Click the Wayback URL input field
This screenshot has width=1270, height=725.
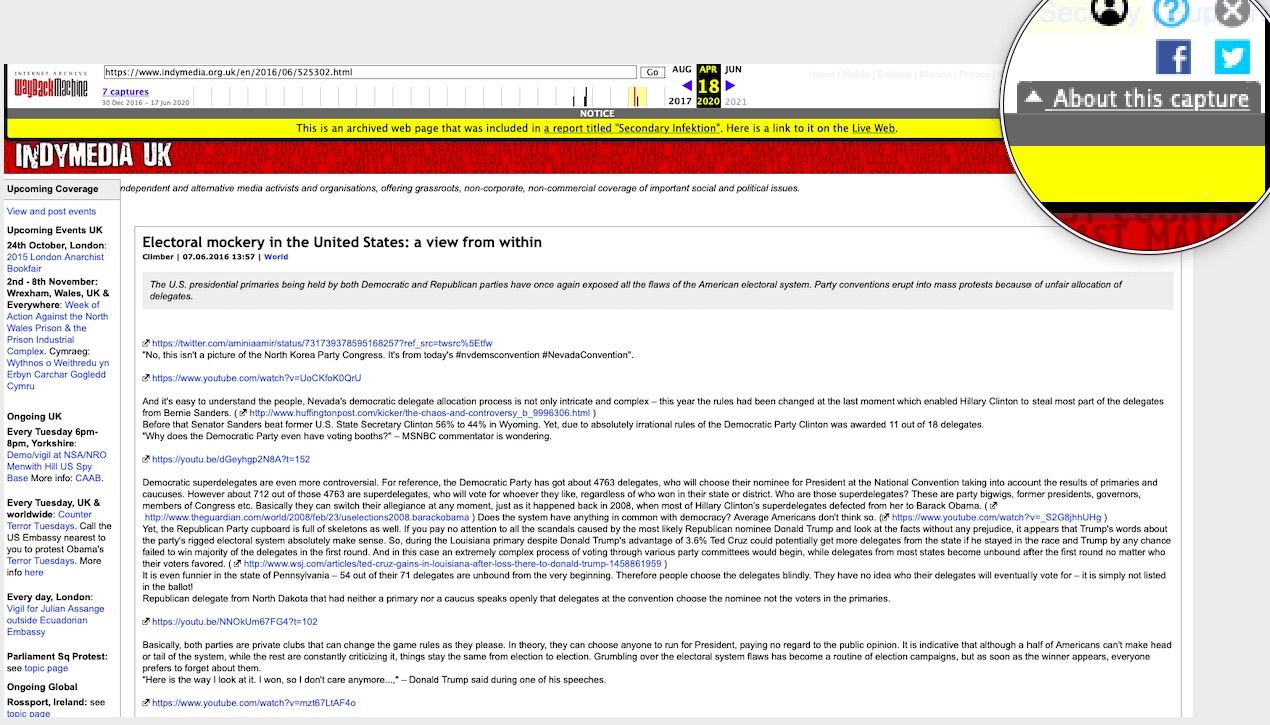point(369,72)
